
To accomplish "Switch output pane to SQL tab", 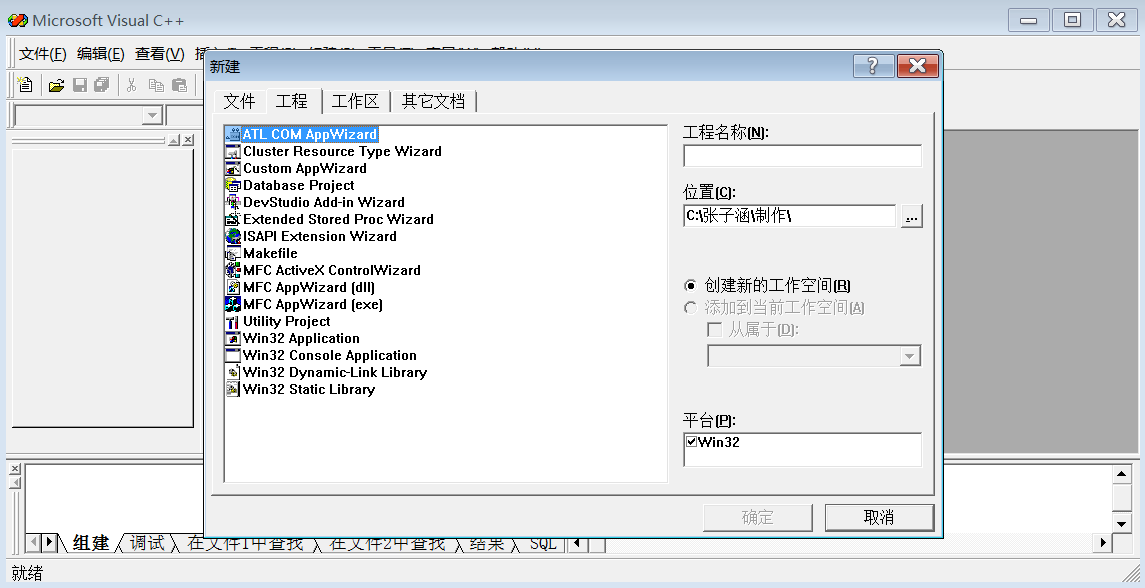I will pyautogui.click(x=543, y=543).
